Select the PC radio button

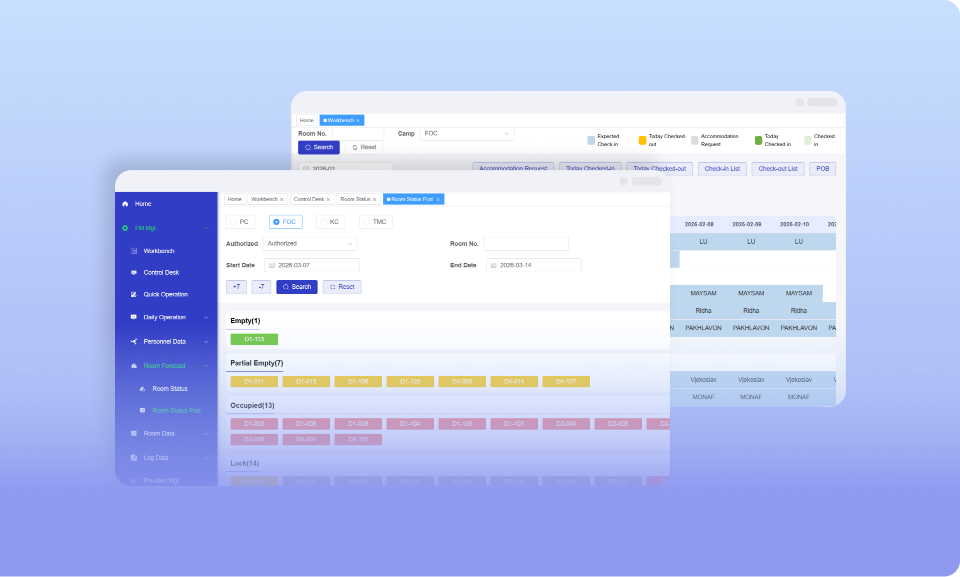click(232, 222)
